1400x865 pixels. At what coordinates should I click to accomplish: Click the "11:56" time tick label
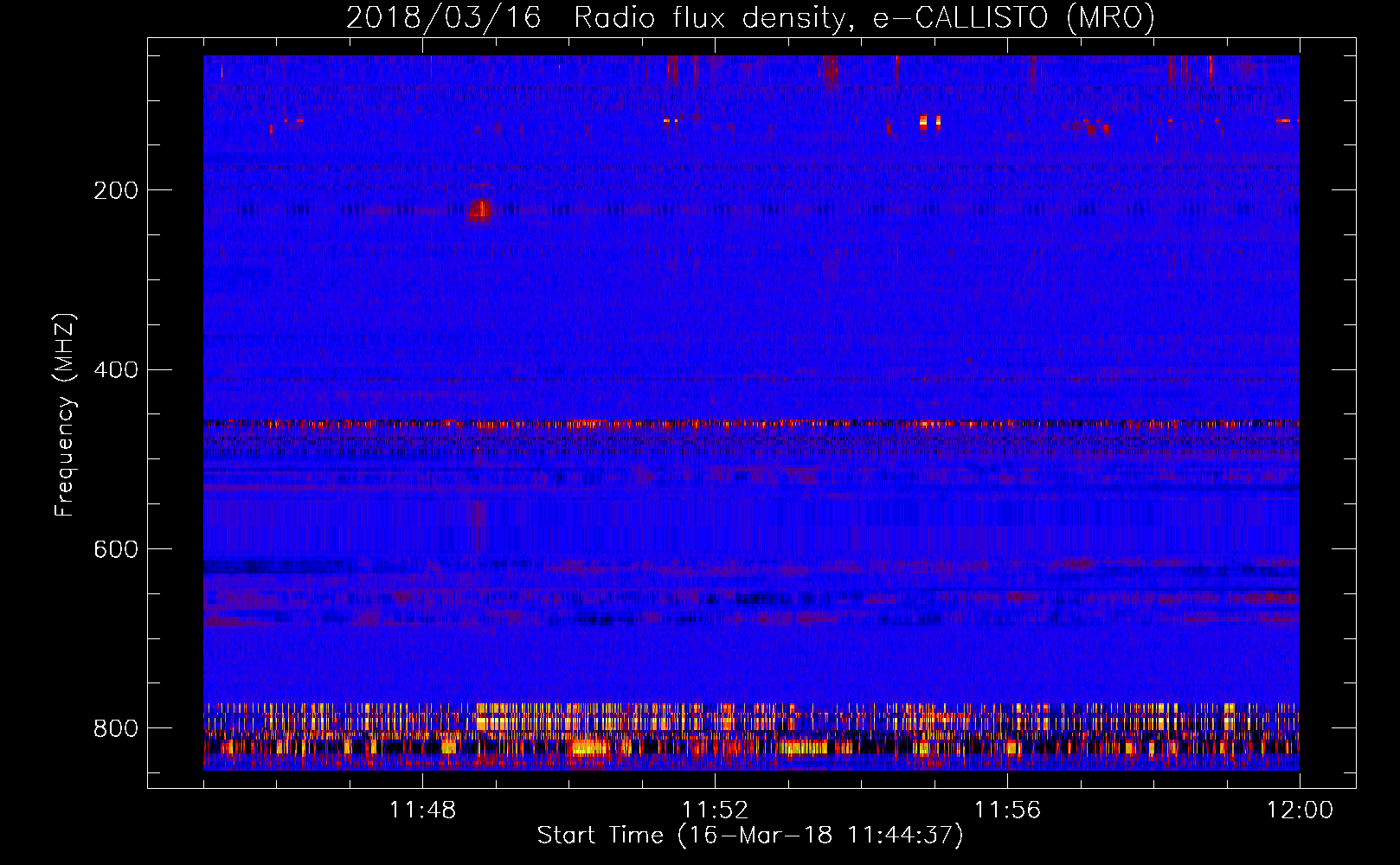[1007, 811]
